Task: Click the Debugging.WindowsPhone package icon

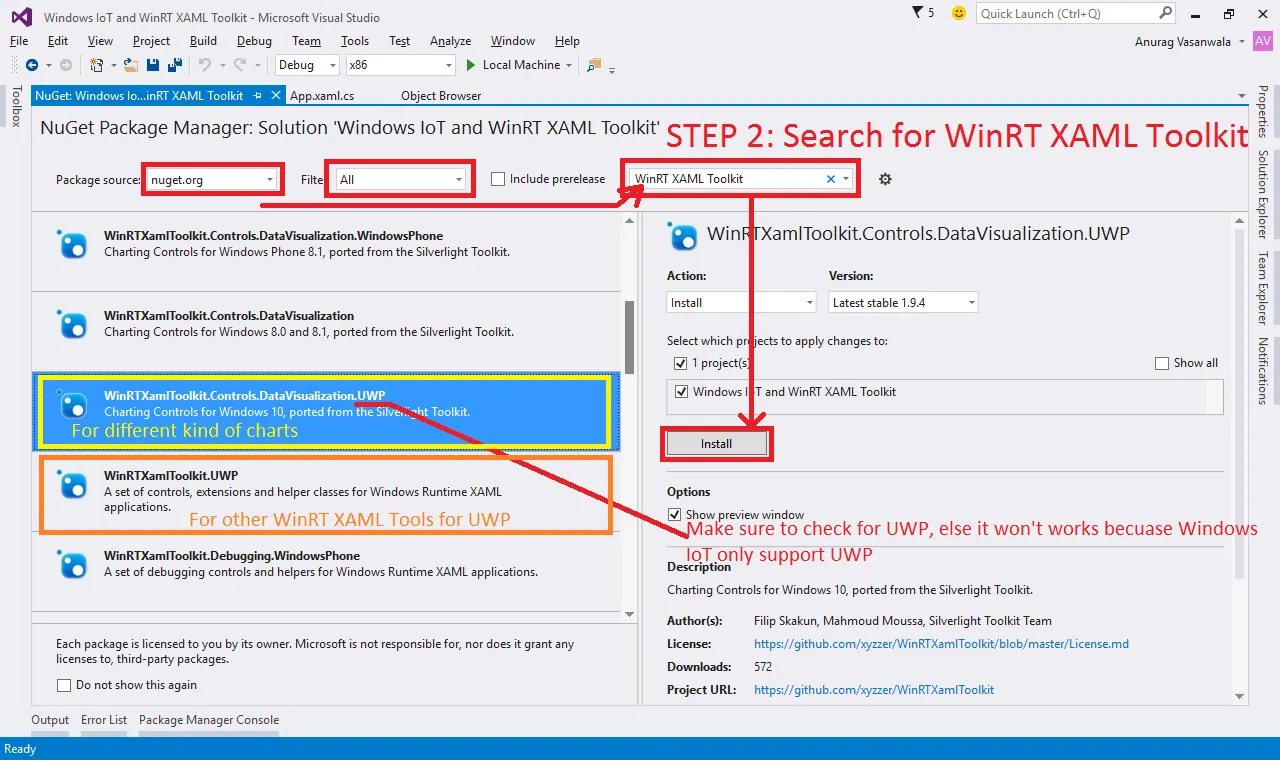Action: 73,564
